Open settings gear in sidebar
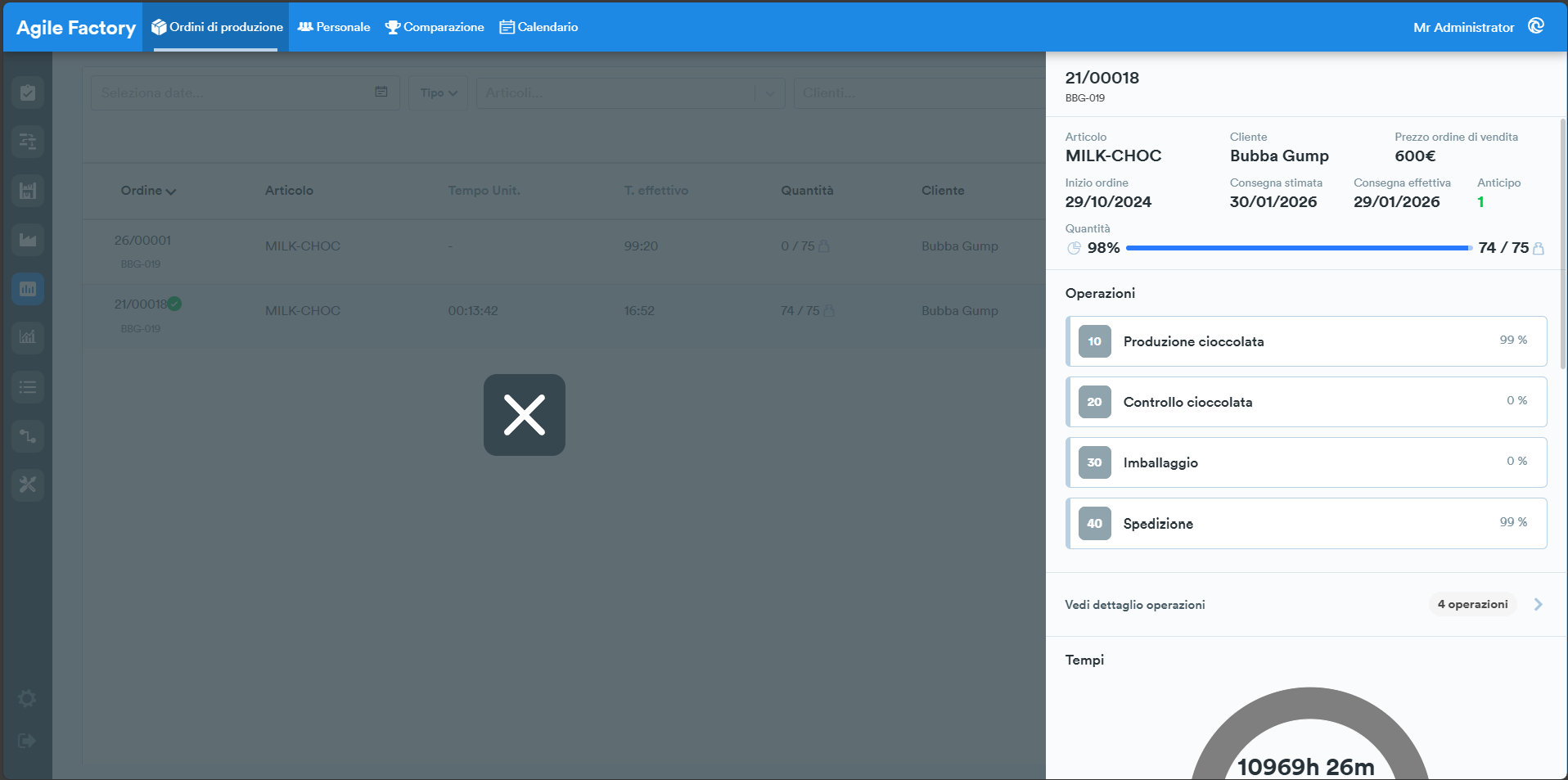Screen dimensions: 1568x780 (27, 698)
